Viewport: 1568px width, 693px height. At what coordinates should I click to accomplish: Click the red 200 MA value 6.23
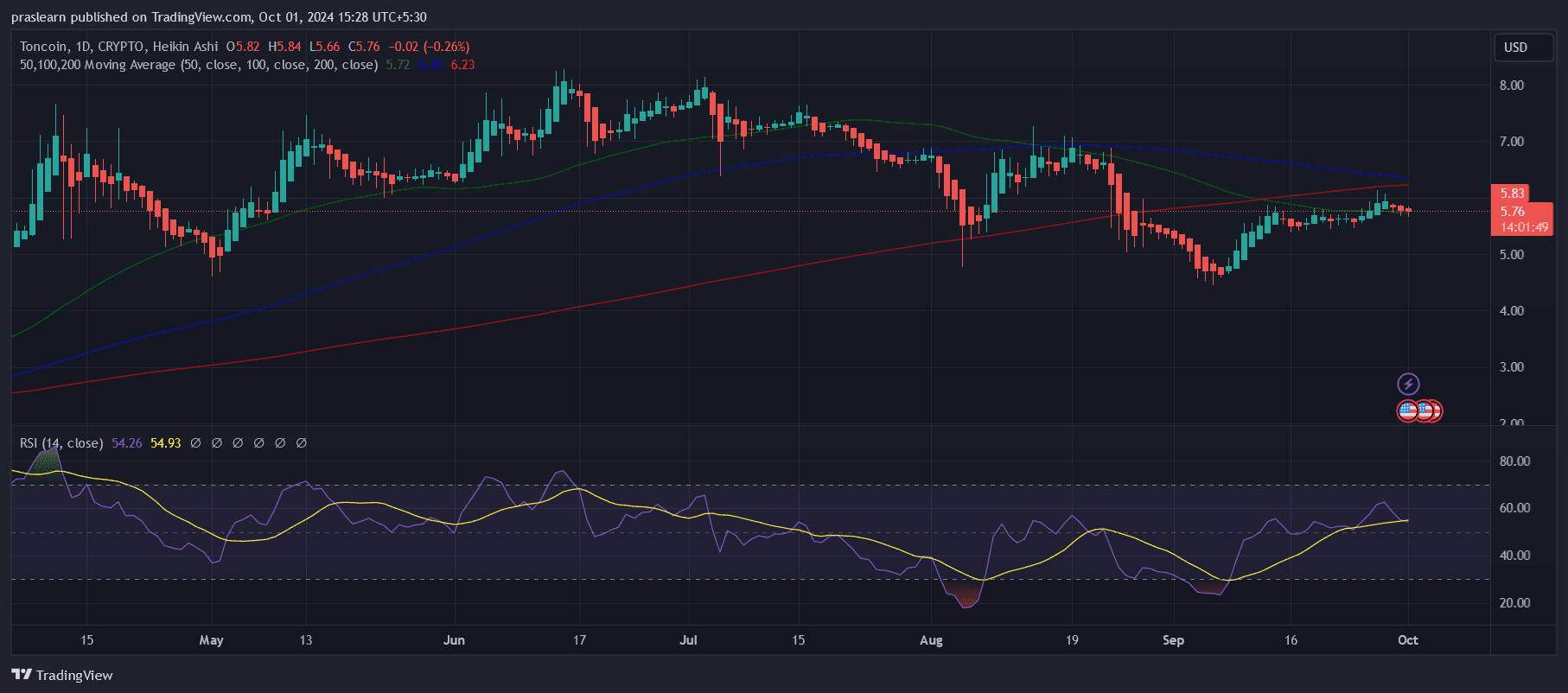click(462, 65)
